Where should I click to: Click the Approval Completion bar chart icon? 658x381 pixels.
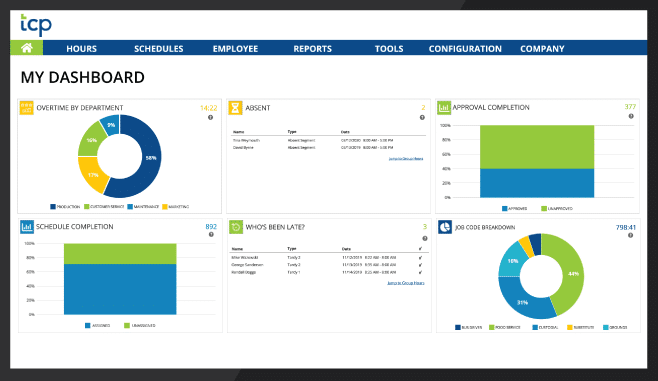point(444,107)
